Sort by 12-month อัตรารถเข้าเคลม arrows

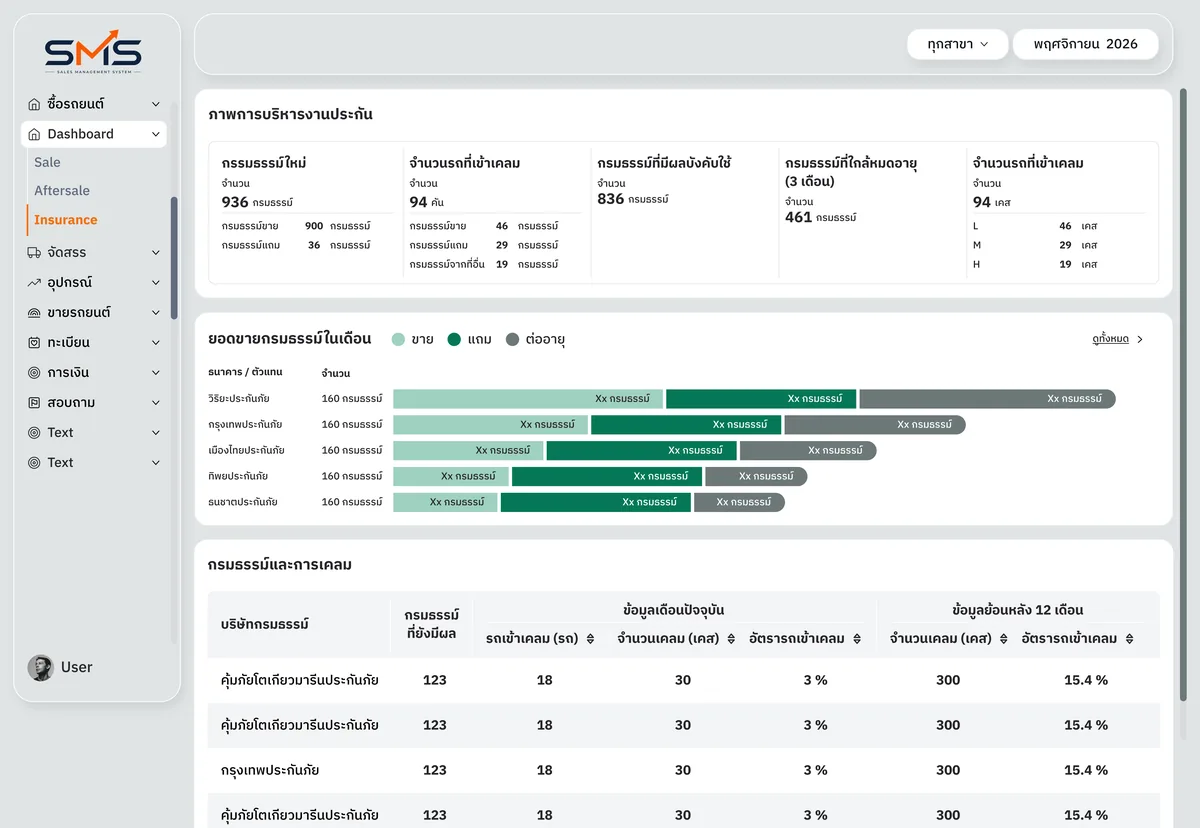click(1130, 639)
